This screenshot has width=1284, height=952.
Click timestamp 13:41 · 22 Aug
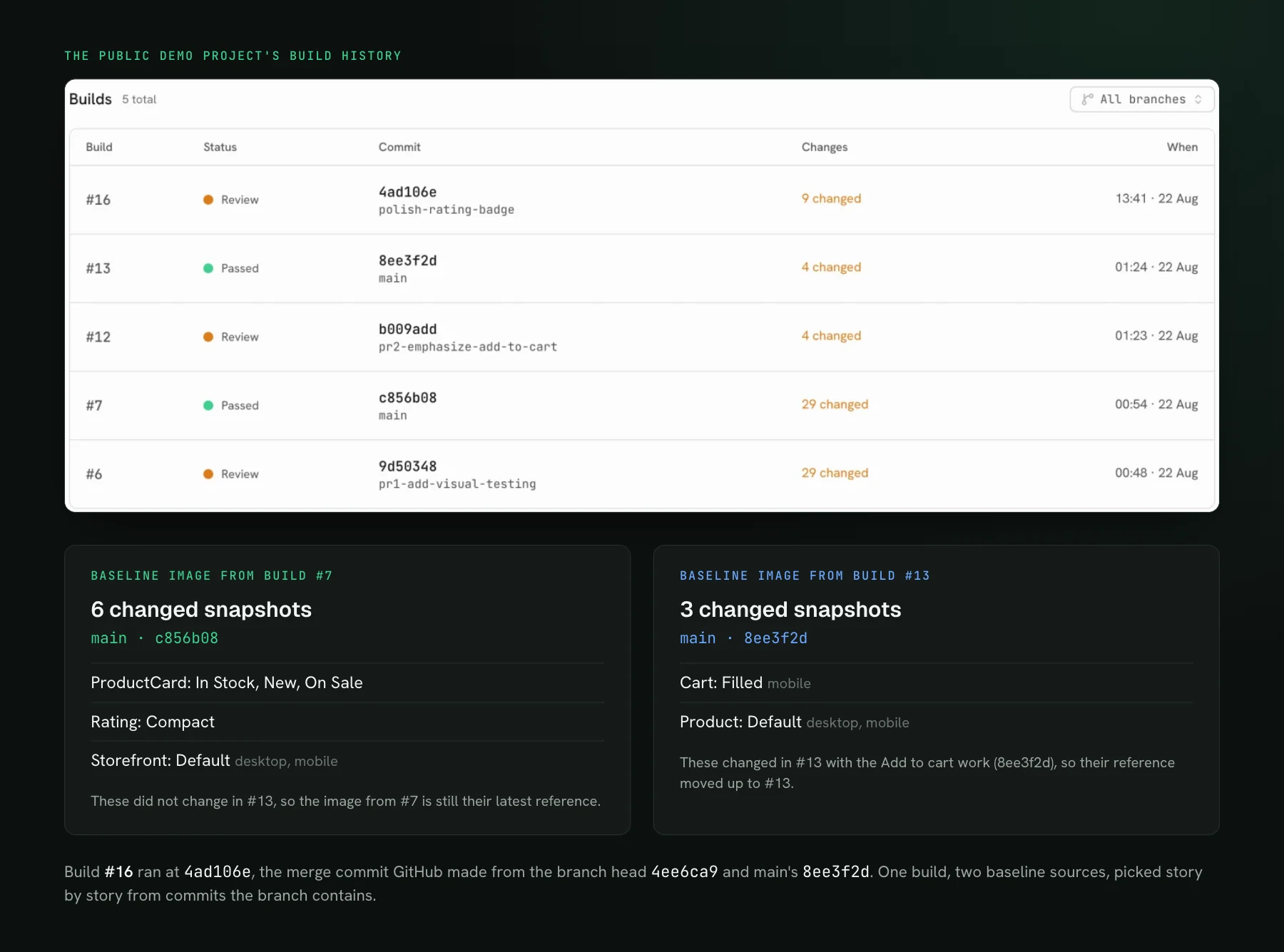pos(1157,198)
